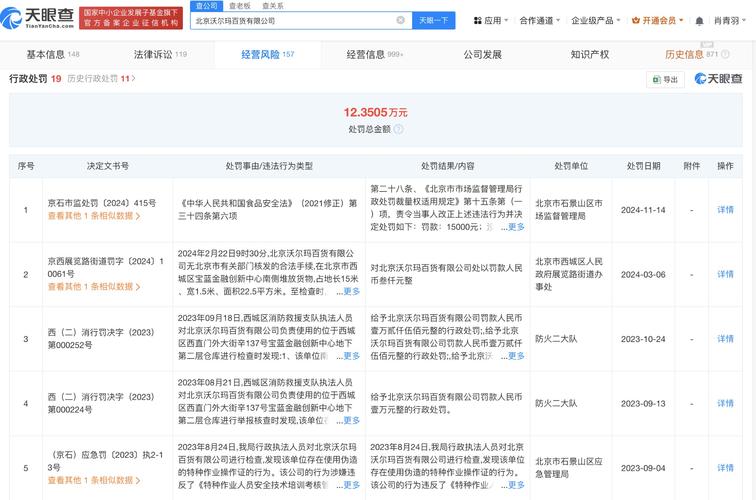Open the 基本信息 tab
756x500 pixels.
pyautogui.click(x=53, y=54)
